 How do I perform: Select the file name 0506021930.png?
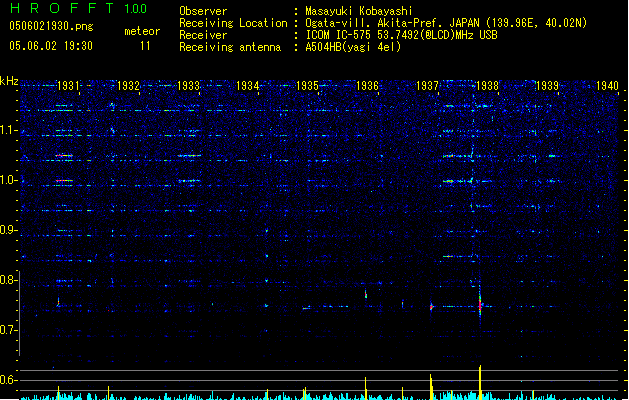(51, 26)
